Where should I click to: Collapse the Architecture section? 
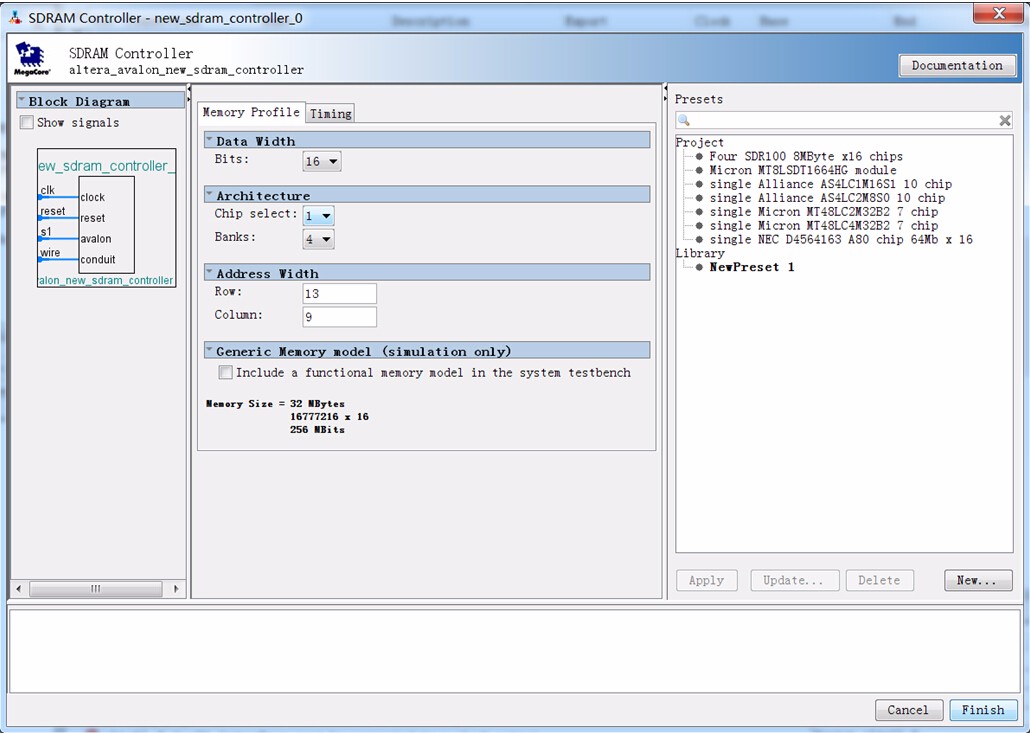(x=210, y=194)
